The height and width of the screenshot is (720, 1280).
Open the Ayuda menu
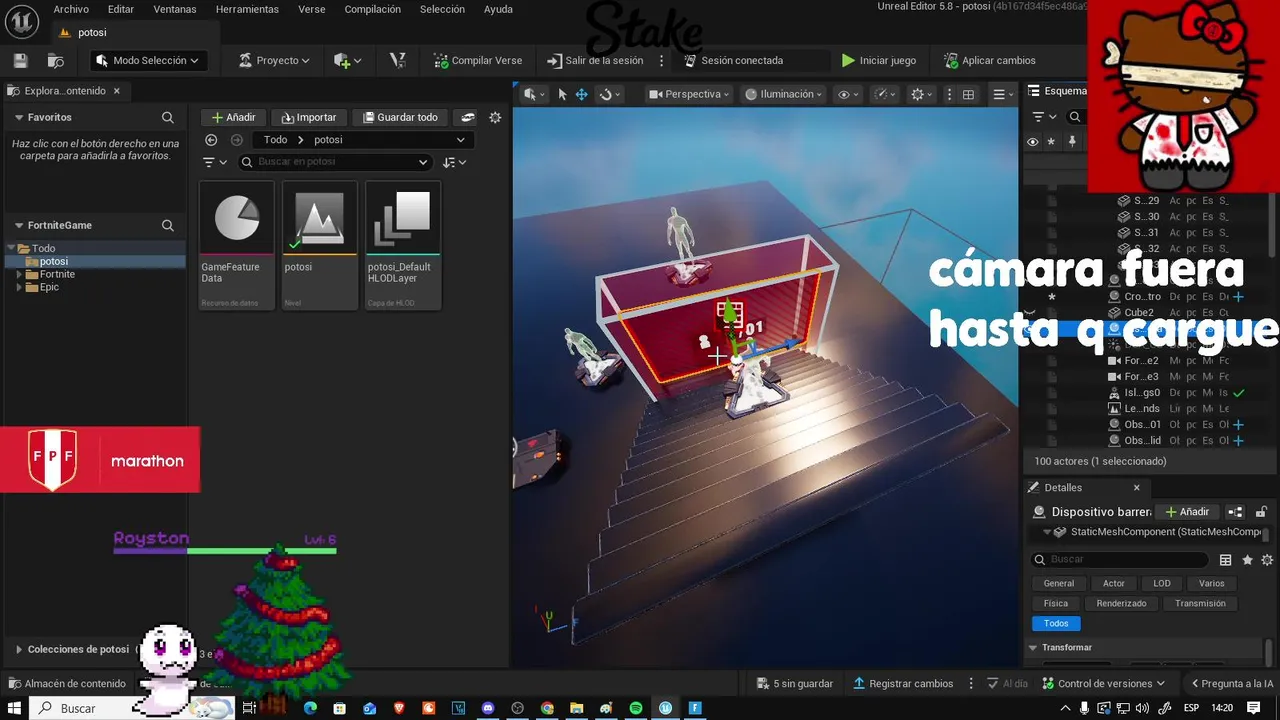point(498,9)
